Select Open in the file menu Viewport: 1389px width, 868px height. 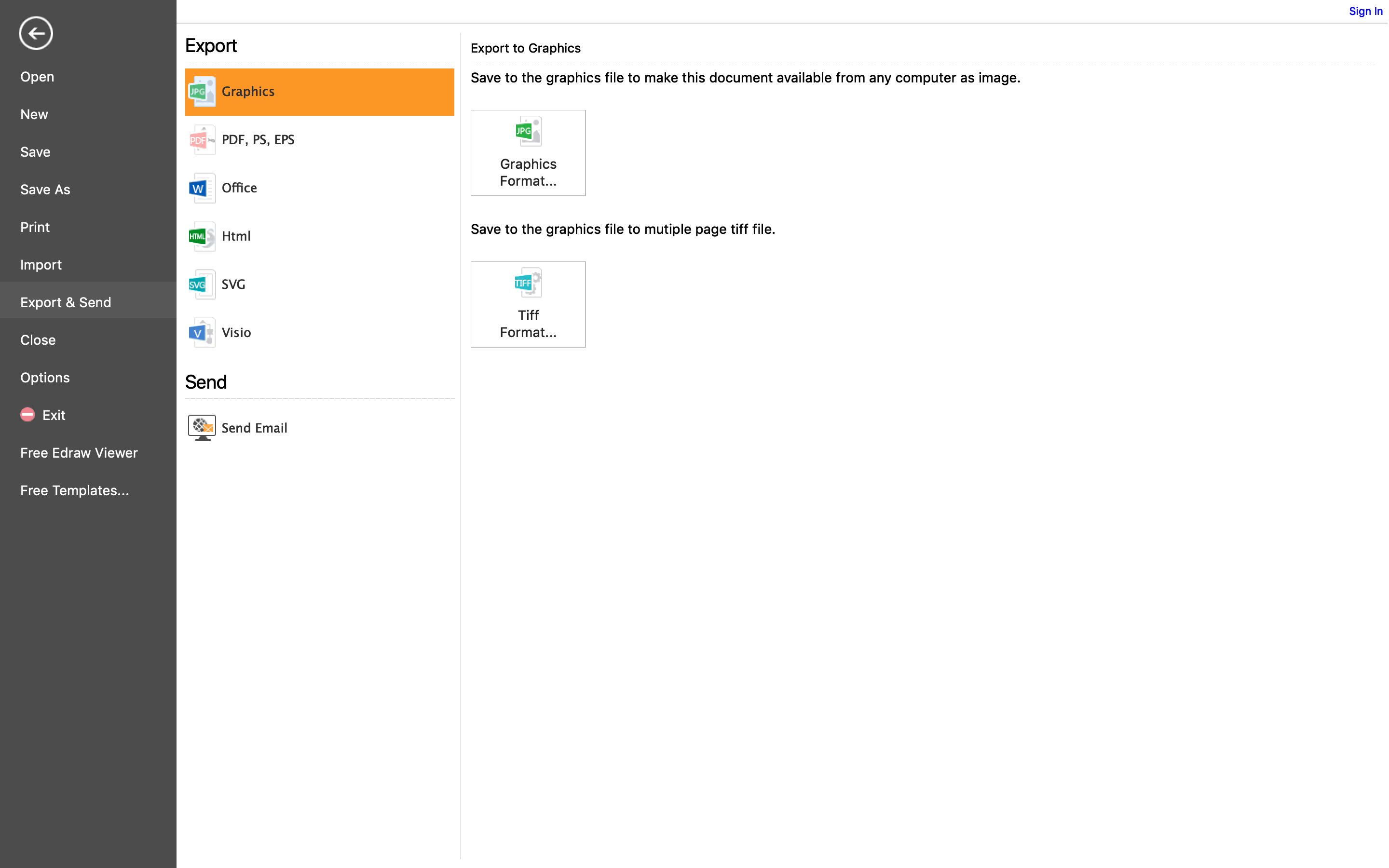(88, 77)
